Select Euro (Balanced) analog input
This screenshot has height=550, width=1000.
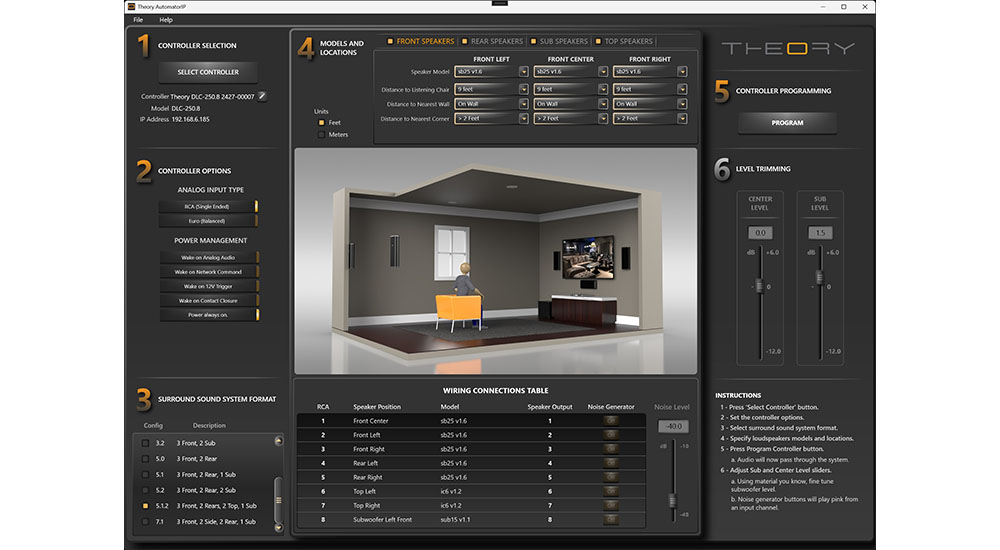[x=208, y=221]
